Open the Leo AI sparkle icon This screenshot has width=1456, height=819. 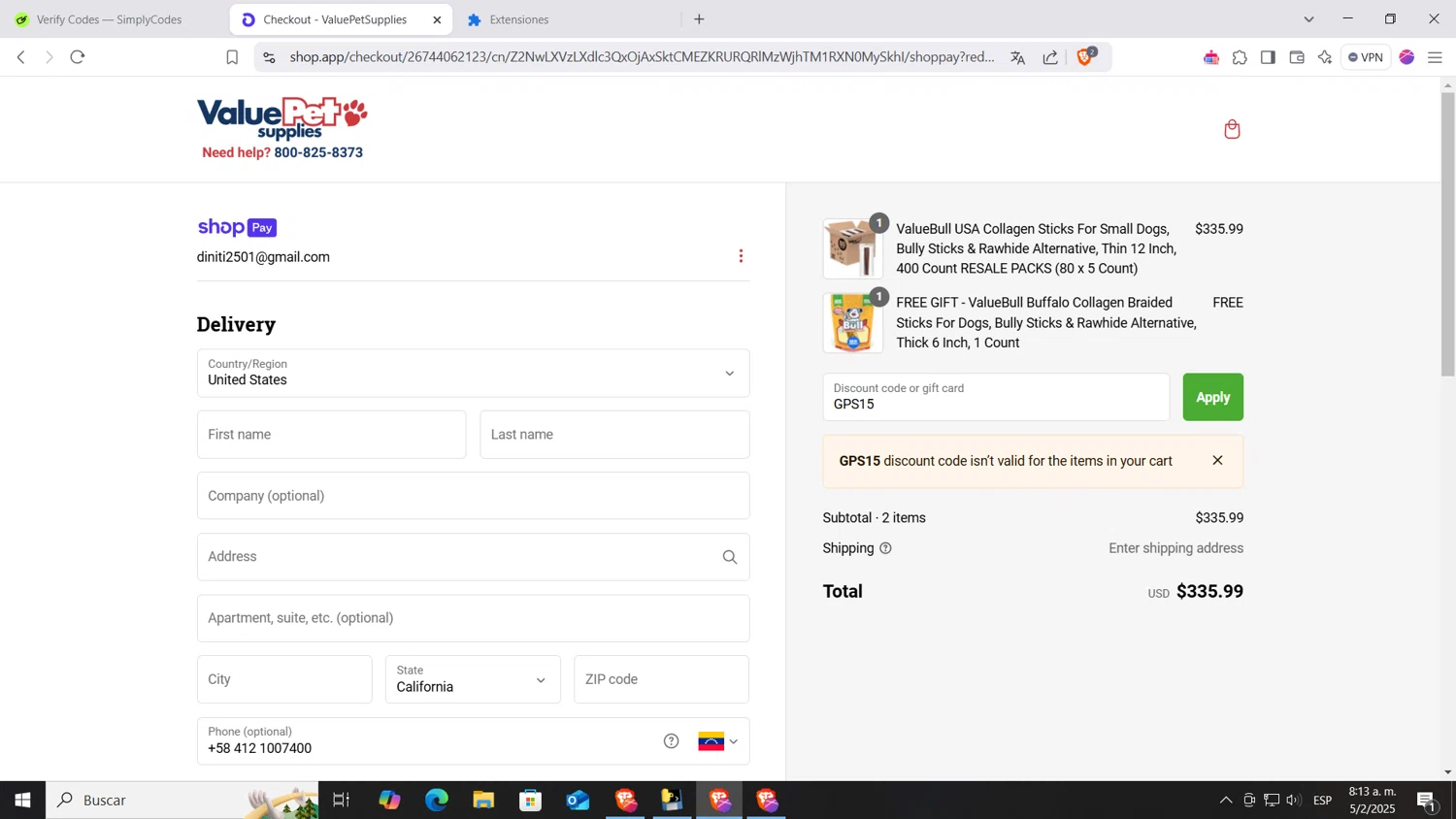click(x=1325, y=57)
